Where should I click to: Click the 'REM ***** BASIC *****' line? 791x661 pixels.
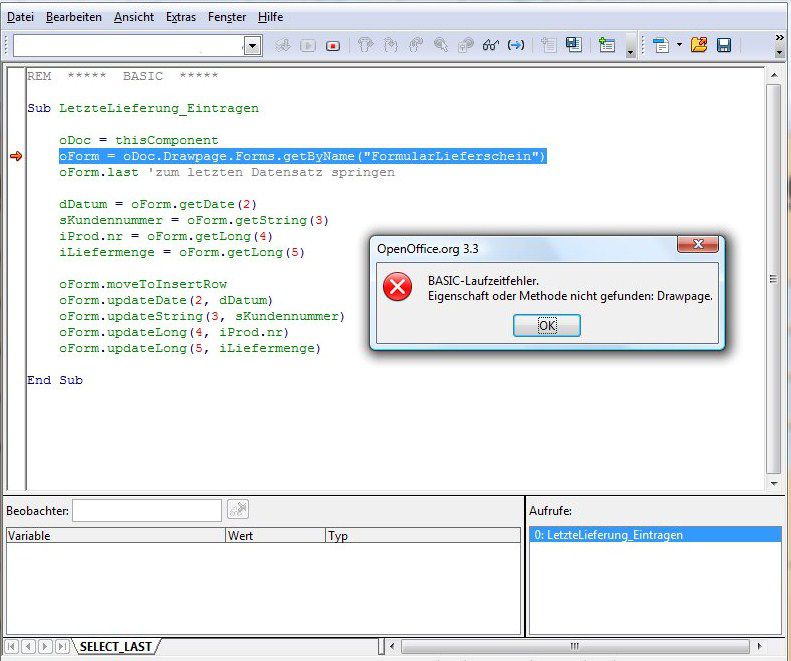[123, 76]
